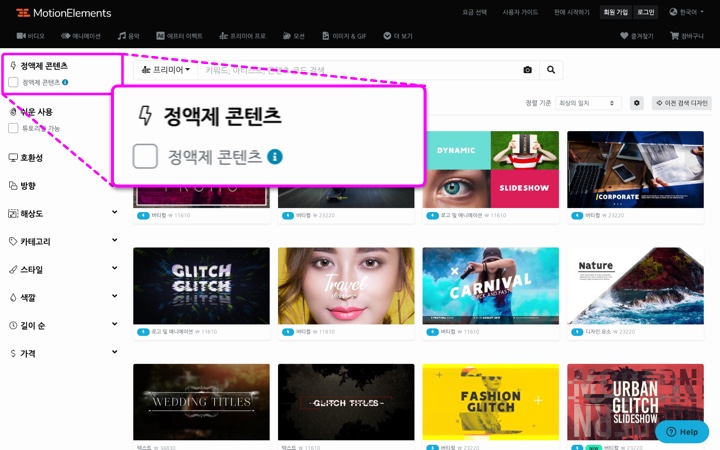Screen dimensions: 720x450
Task: Open the 한국어 language dropdown
Action: 686,12
